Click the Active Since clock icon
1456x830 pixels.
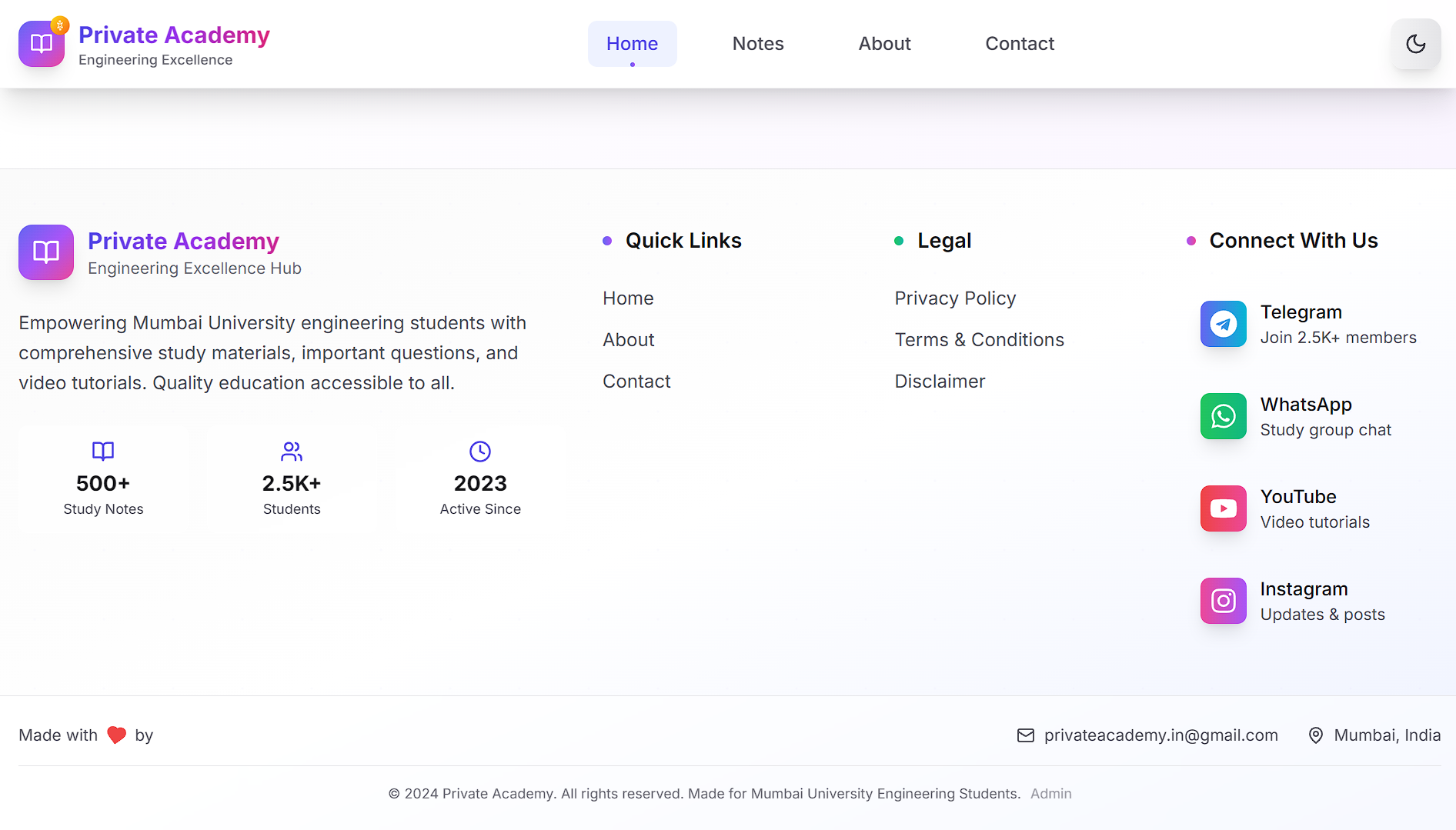480,451
